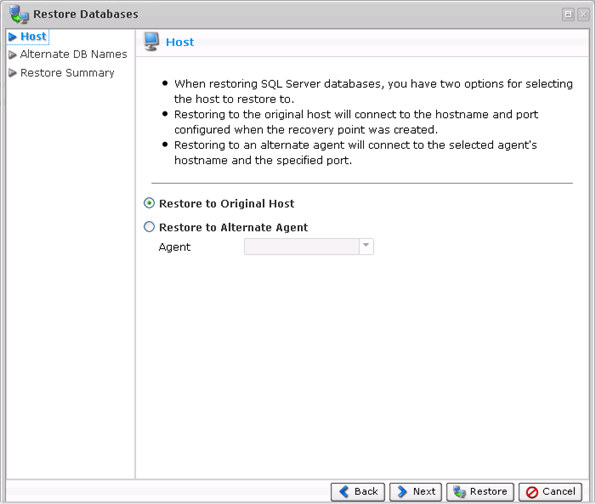Go to the Host step in sidebar
This screenshot has height=504, width=595.
click(x=33, y=36)
